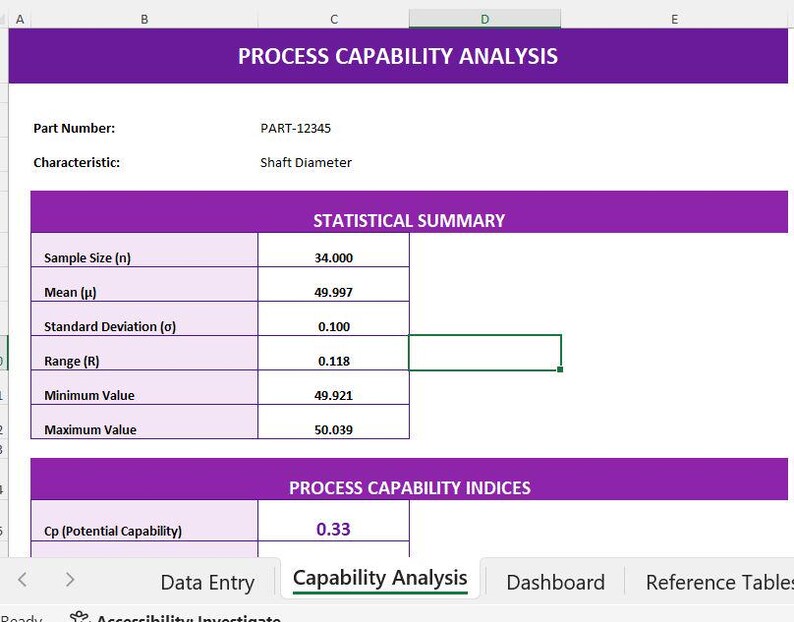Image resolution: width=794 pixels, height=622 pixels.
Task: Select the Sample Size (n) label cell
Action: point(144,250)
